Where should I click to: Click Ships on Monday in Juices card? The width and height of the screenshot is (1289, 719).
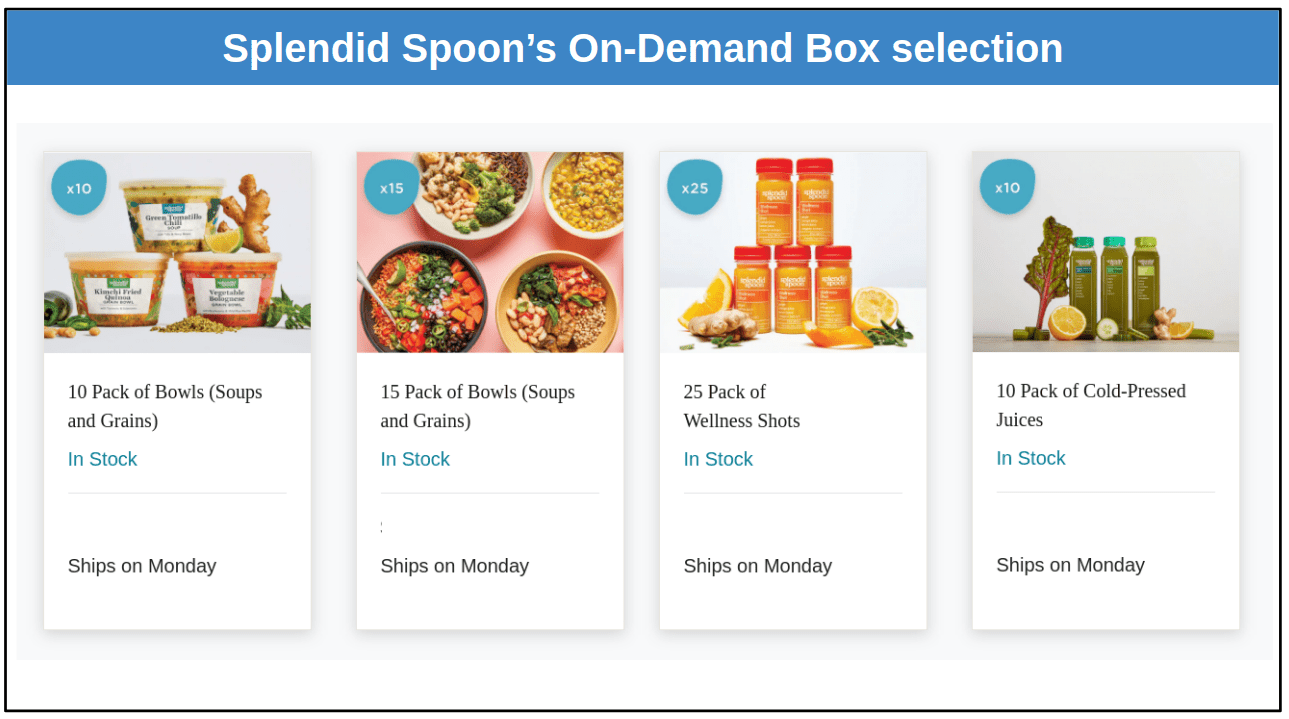pyautogui.click(x=1070, y=565)
